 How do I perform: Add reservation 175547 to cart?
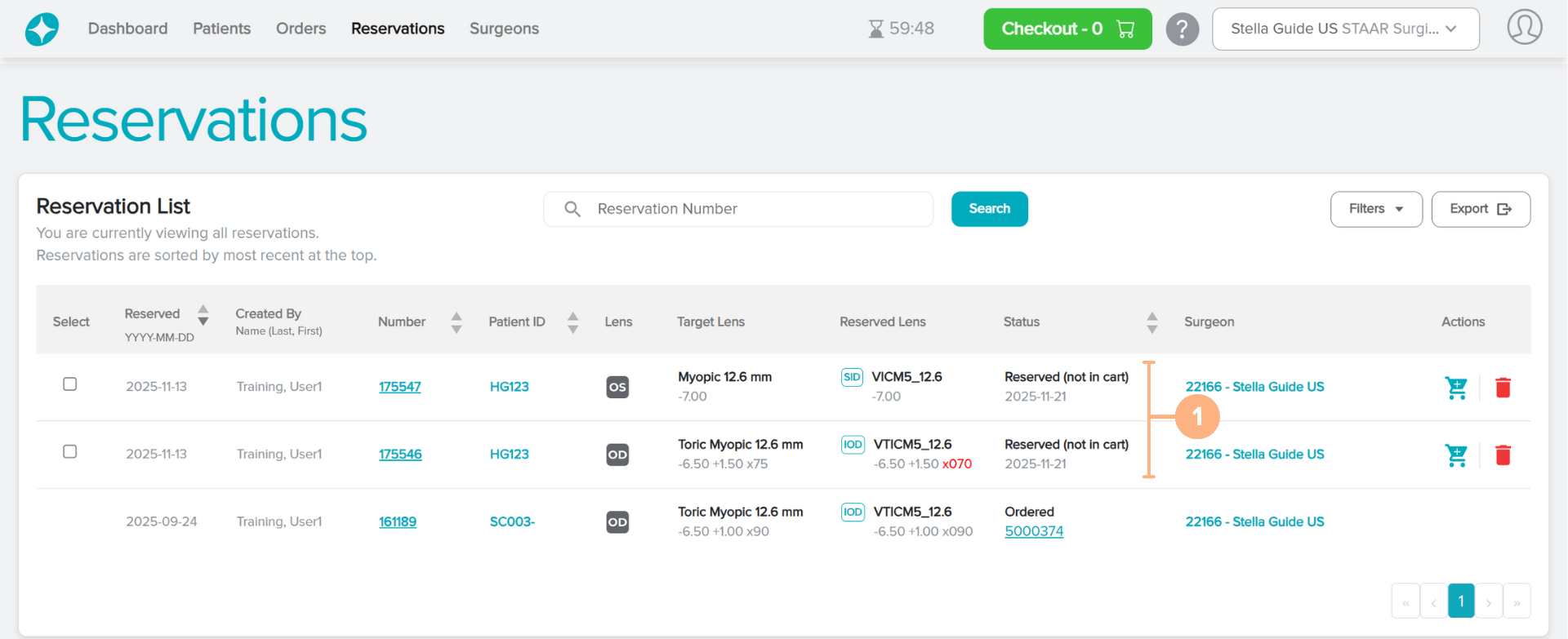coord(1455,388)
